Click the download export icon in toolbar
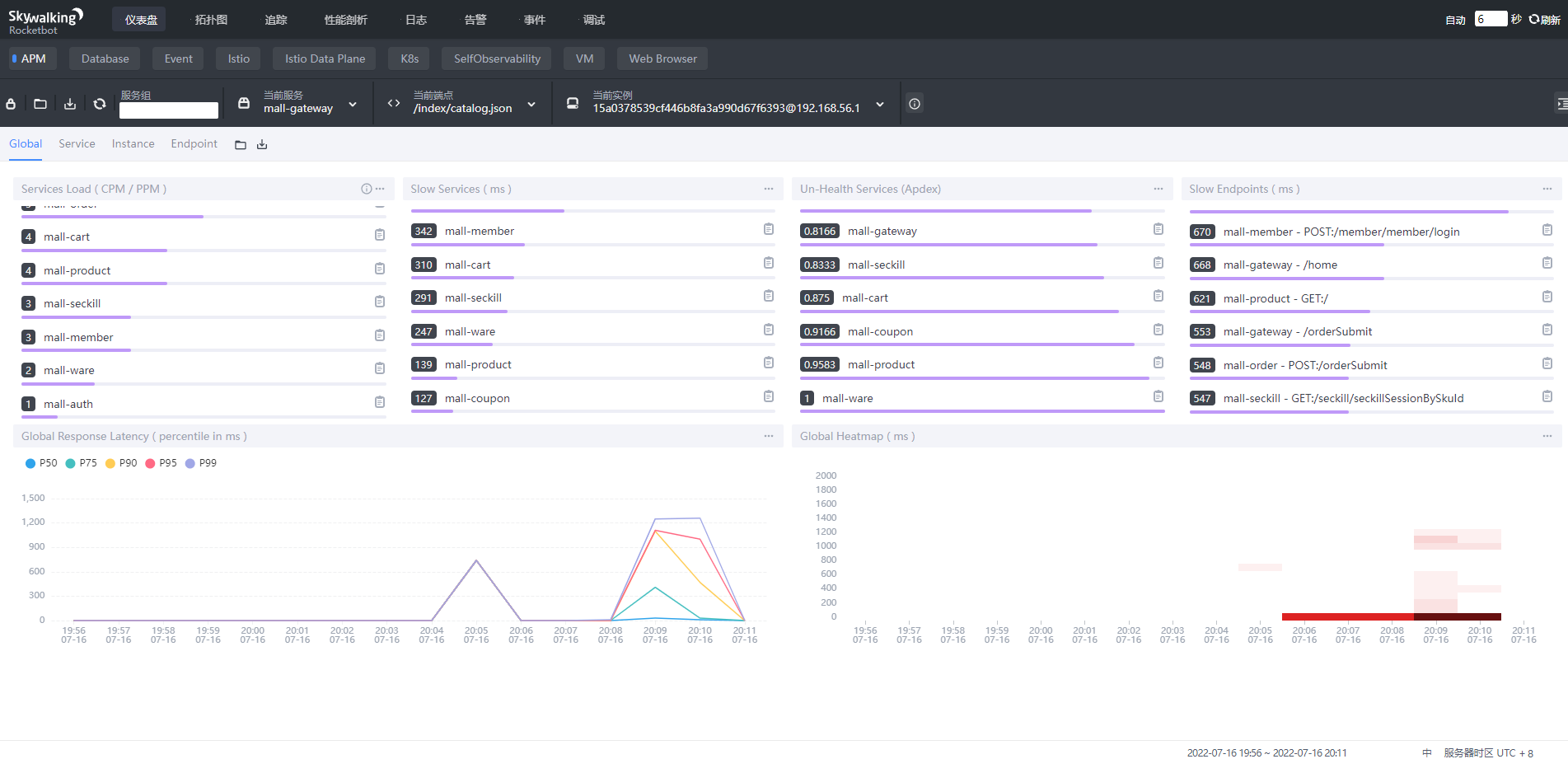Screen dimensions: 1568x759 tap(70, 104)
